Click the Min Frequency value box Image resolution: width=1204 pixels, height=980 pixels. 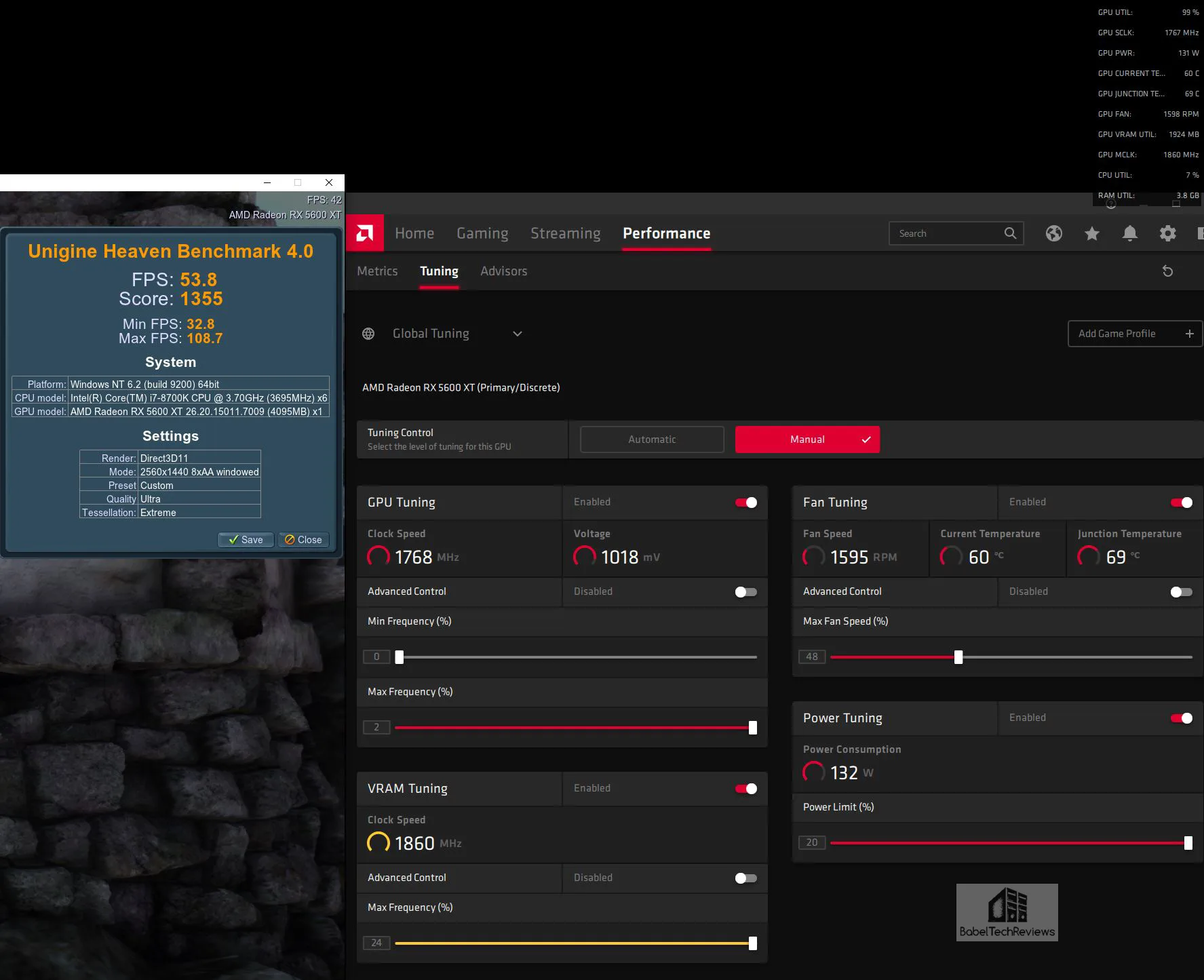pyautogui.click(x=376, y=656)
